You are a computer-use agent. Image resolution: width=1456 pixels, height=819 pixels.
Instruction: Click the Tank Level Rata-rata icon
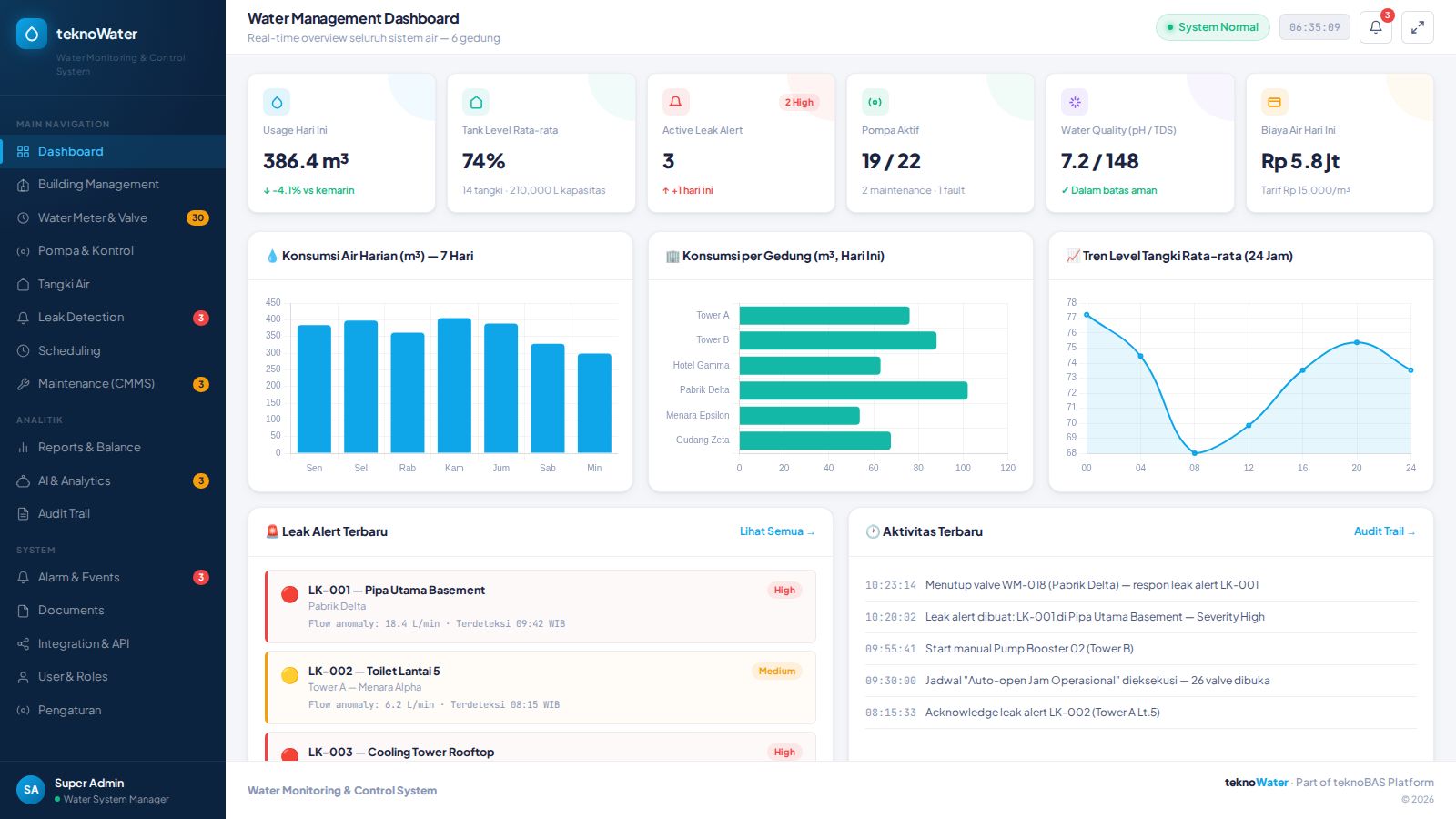pos(476,102)
